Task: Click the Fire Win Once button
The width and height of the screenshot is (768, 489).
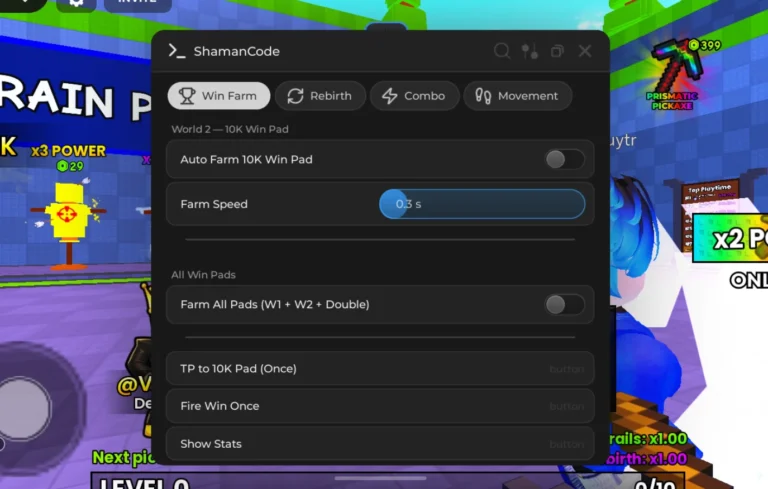Action: point(380,406)
